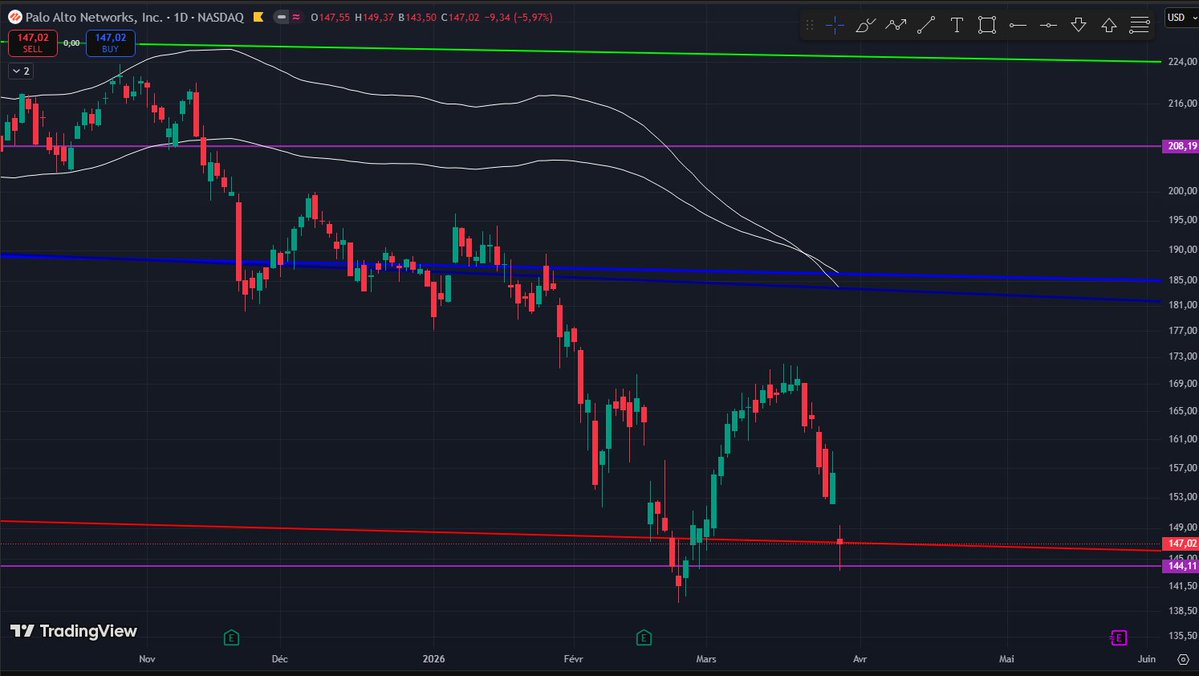Click the Nov label on time axis
This screenshot has height=676, width=1199.
click(x=148, y=659)
